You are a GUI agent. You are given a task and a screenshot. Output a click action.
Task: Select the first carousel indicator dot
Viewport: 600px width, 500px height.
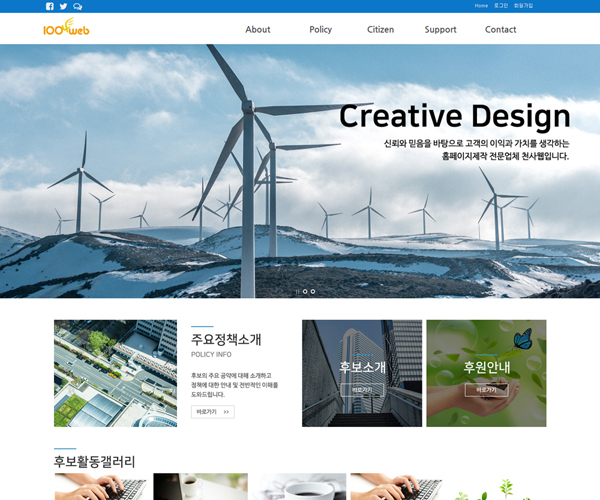[x=297, y=291]
